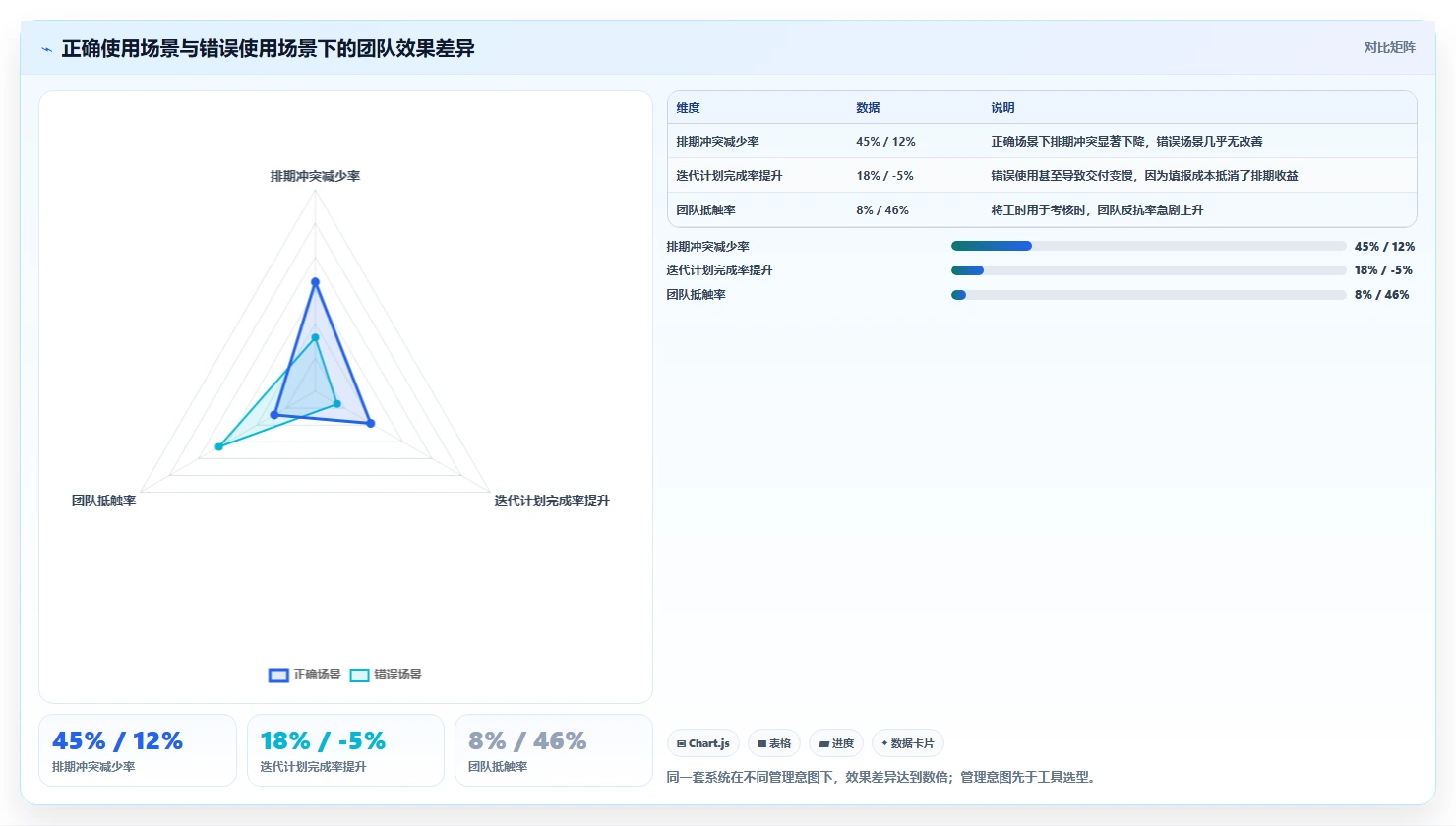
Task: Open the 8% / 46% data card
Action: pos(553,750)
